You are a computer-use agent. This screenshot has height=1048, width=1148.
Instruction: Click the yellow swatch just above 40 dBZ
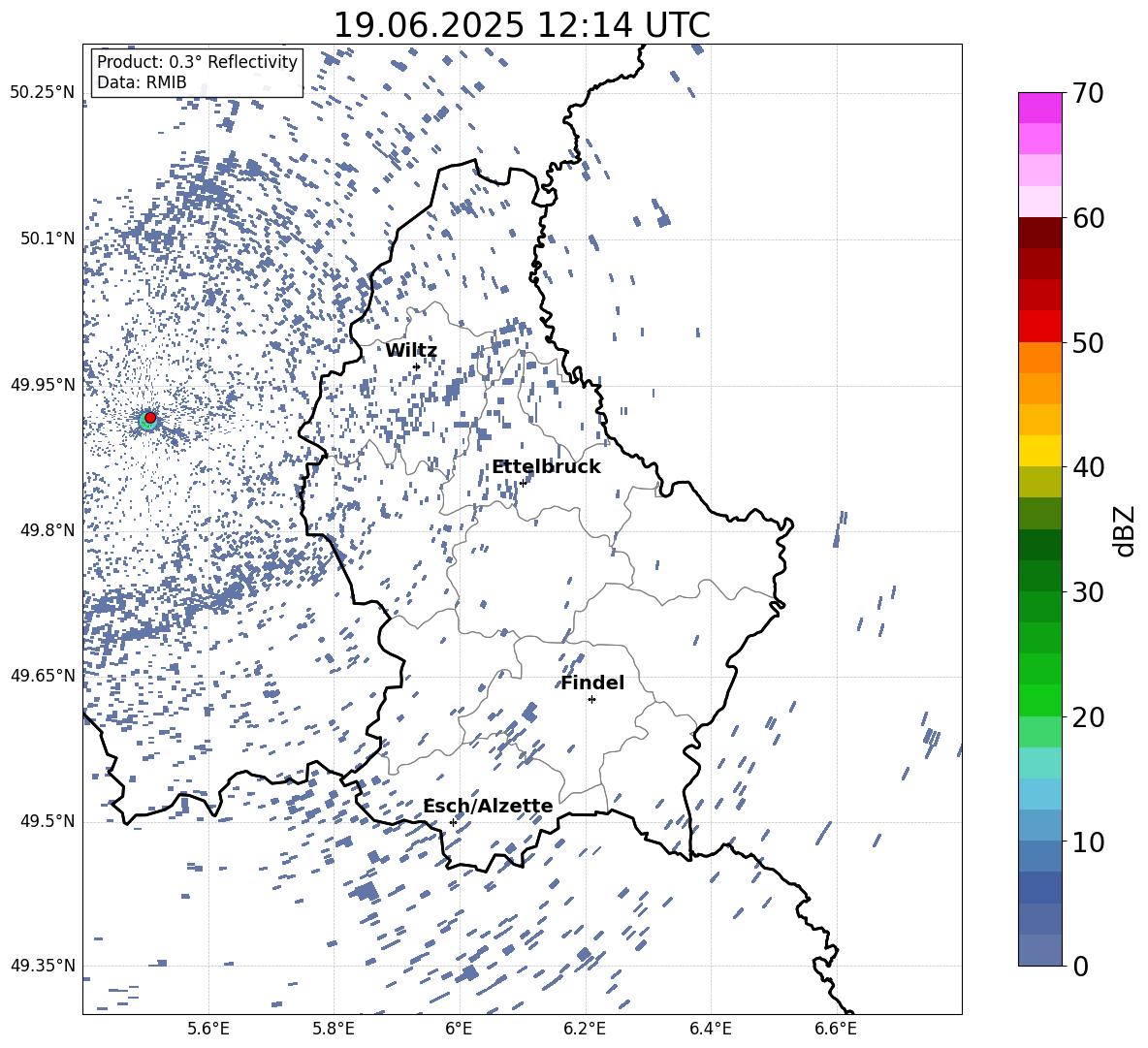click(x=1039, y=451)
